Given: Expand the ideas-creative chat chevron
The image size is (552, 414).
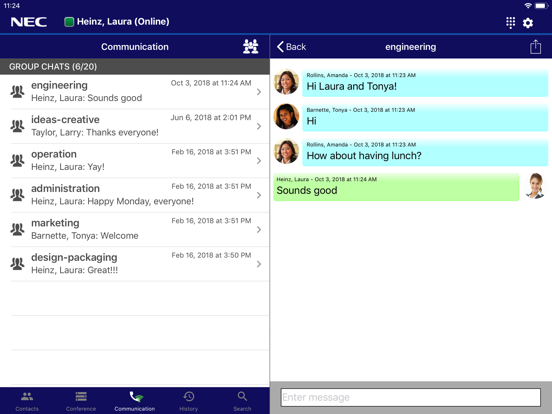Looking at the screenshot, I should (259, 126).
